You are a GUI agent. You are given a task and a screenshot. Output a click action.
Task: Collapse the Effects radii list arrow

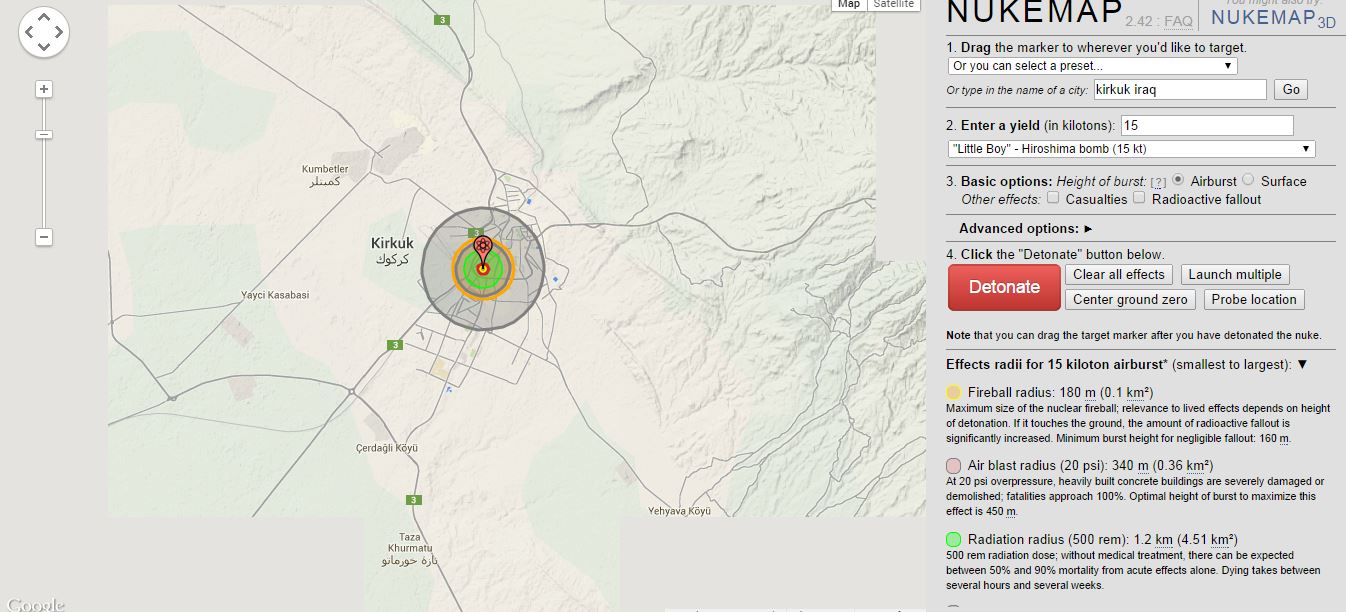(x=1302, y=364)
